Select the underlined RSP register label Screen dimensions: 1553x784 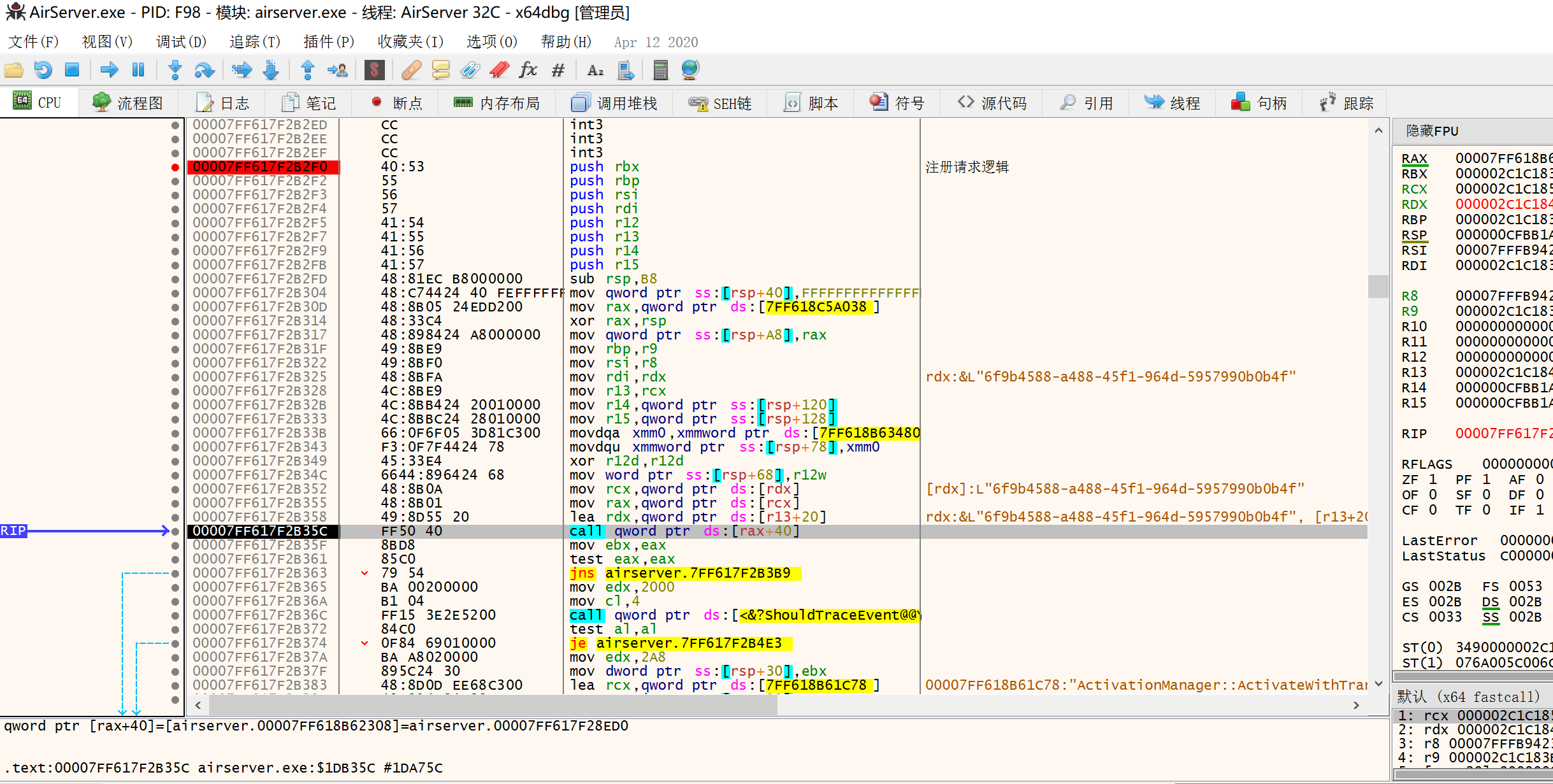[x=1415, y=235]
